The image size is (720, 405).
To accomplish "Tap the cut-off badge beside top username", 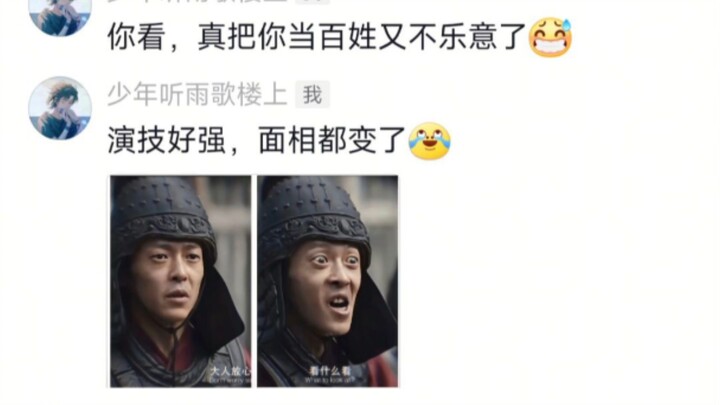I will pyautogui.click(x=312, y=2).
